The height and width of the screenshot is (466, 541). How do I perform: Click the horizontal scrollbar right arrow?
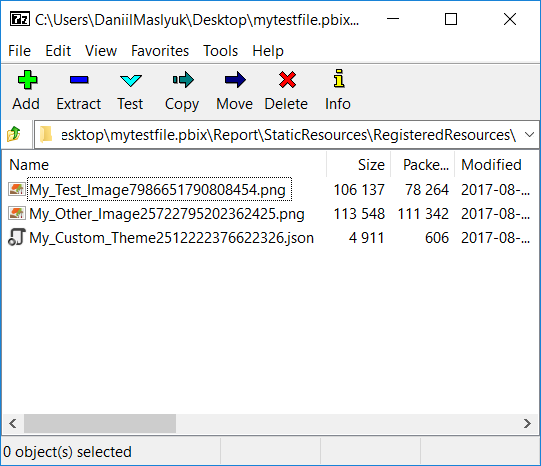tap(527, 423)
